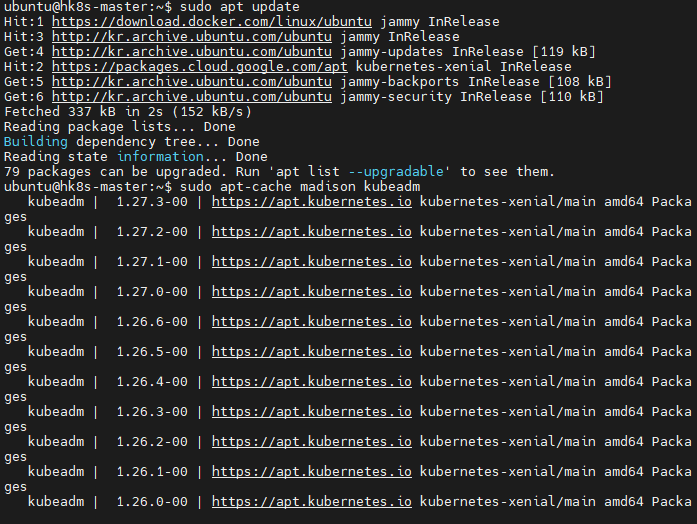Image resolution: width=697 pixels, height=524 pixels.
Task: Click 'jammy InRelease' on docker Hit:1 line
Action: coord(440,22)
